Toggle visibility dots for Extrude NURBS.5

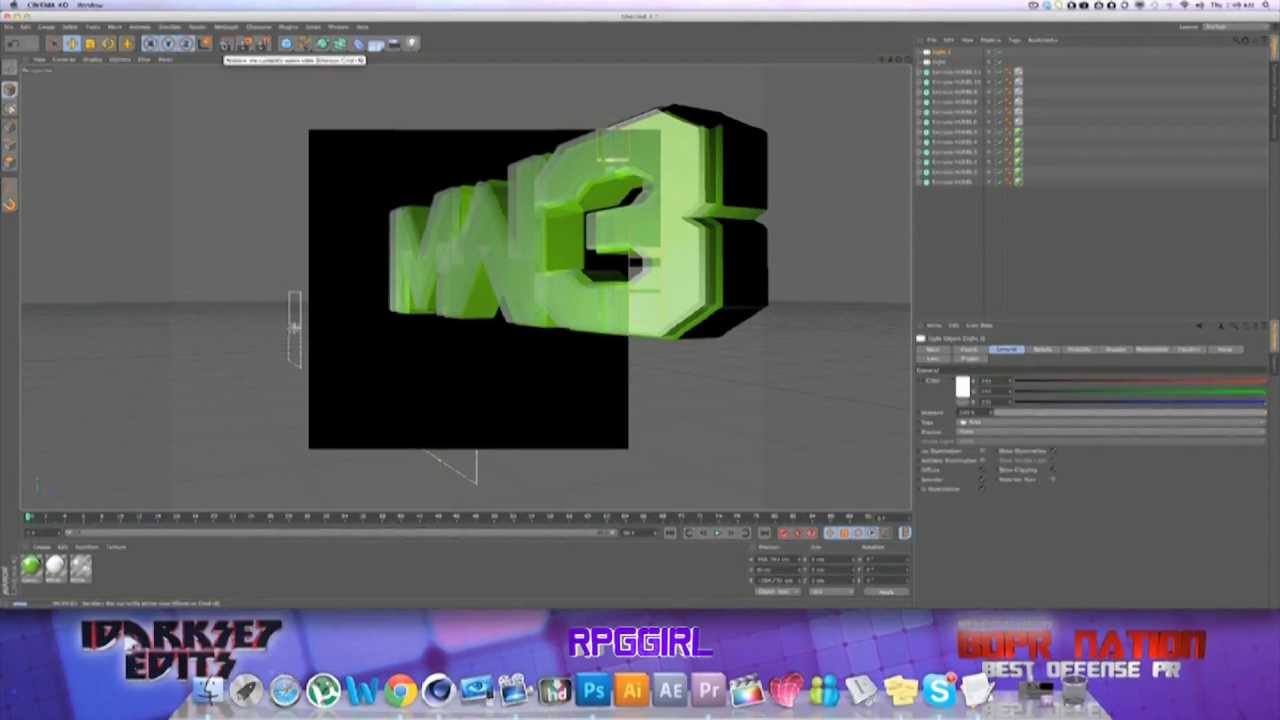(x=988, y=132)
